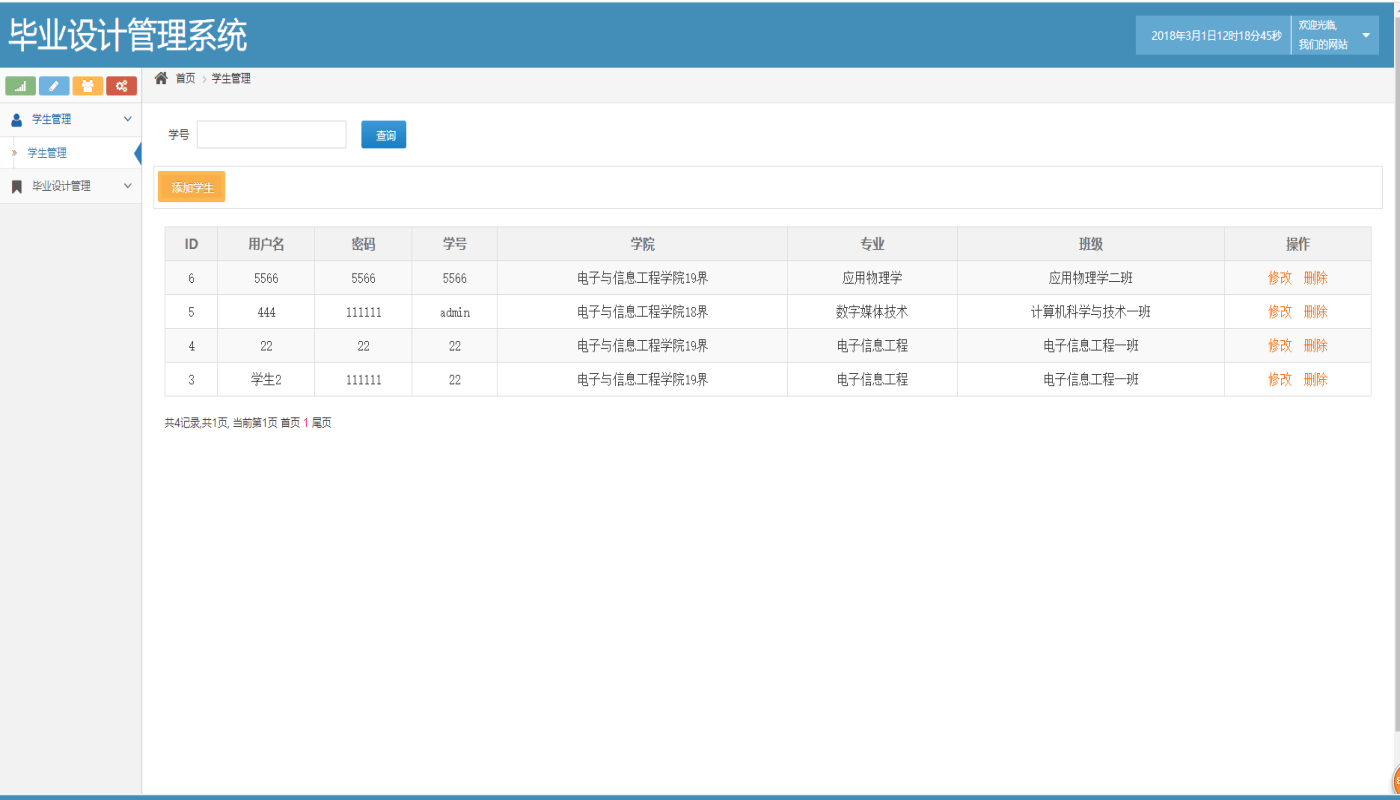Focus the 学号 search input field
Viewport: 1400px width, 800px height.
click(271, 135)
